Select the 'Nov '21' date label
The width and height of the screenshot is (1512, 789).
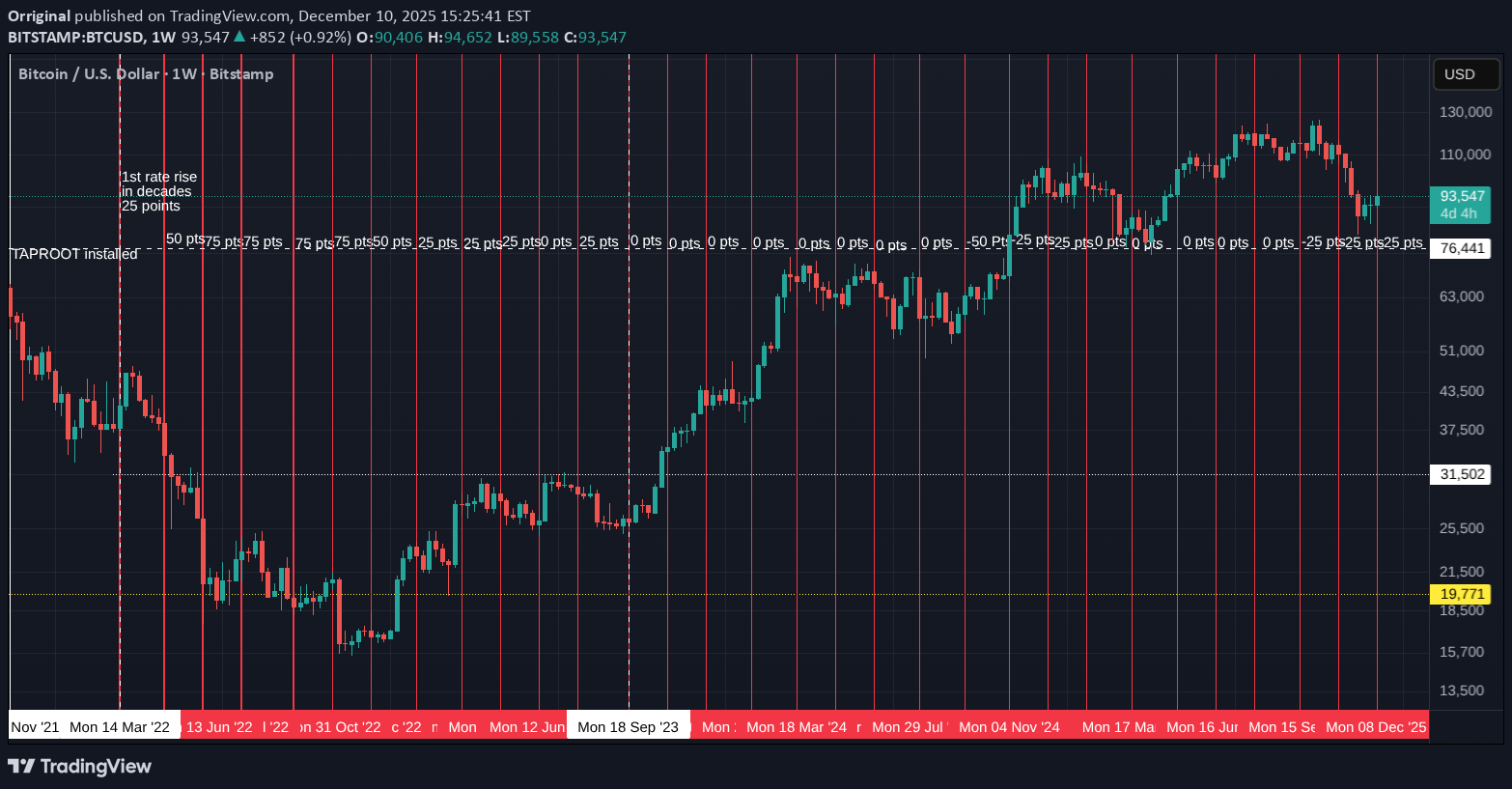(x=35, y=727)
